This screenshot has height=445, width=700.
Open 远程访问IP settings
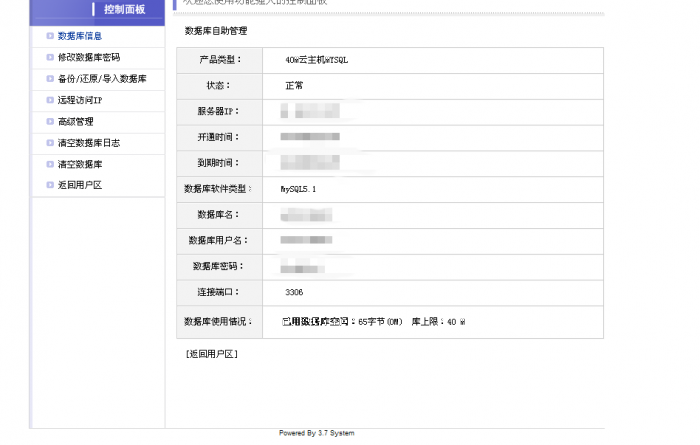tap(80, 100)
